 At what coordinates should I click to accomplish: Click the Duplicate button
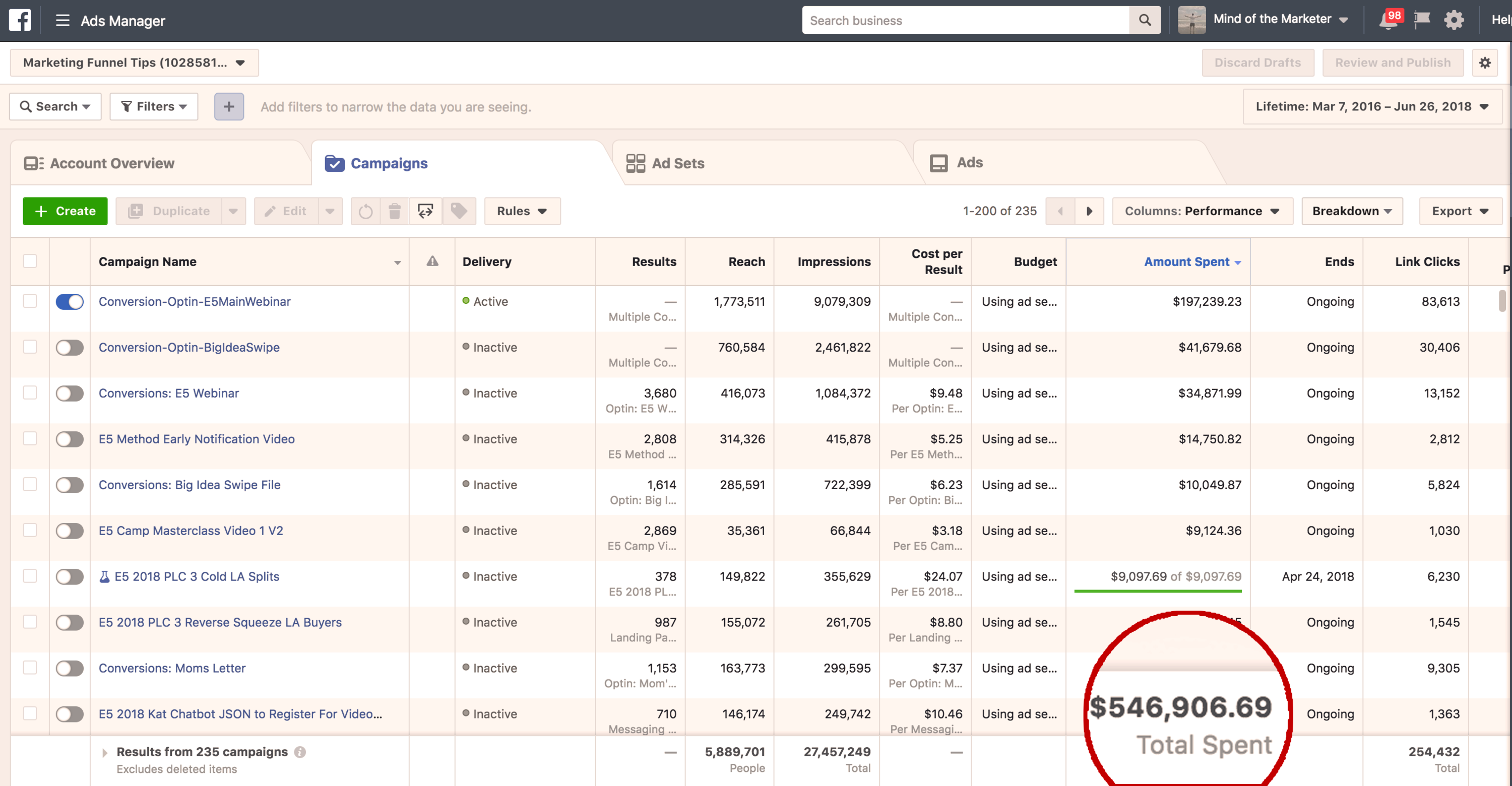169,211
